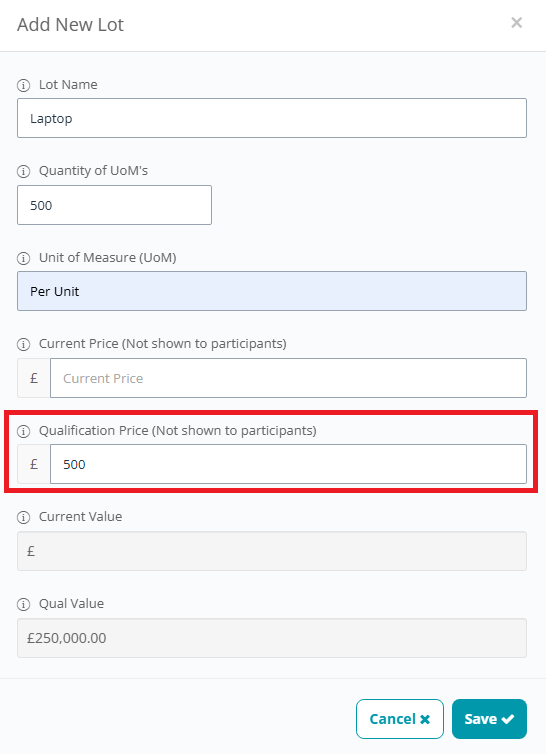This screenshot has height=754, width=546.
Task: Close the Add New Lot dialog
Action: pyautogui.click(x=517, y=23)
